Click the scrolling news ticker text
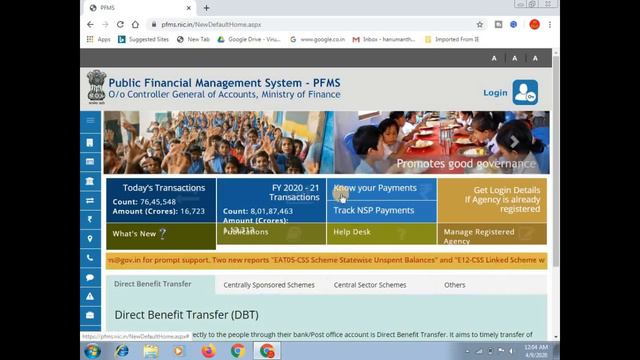The height and width of the screenshot is (360, 640). pyautogui.click(x=327, y=260)
